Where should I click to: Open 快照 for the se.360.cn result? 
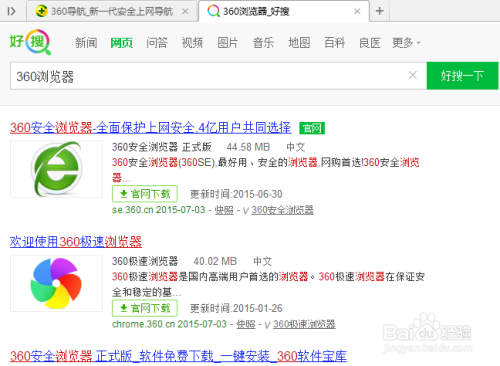point(224,210)
